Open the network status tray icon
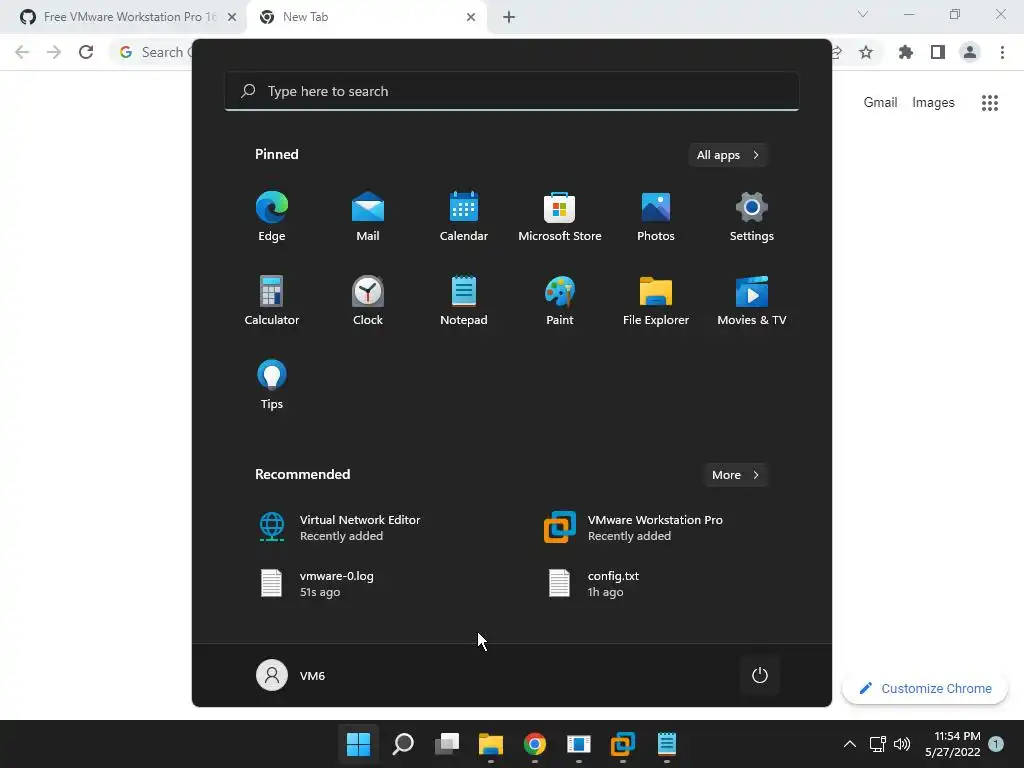The width and height of the screenshot is (1024, 768). [878, 744]
